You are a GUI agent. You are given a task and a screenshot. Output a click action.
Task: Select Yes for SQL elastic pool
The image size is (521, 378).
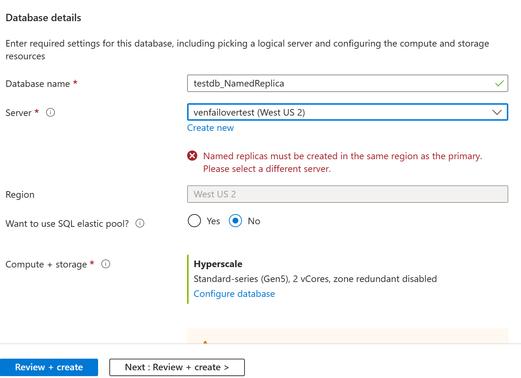point(194,221)
